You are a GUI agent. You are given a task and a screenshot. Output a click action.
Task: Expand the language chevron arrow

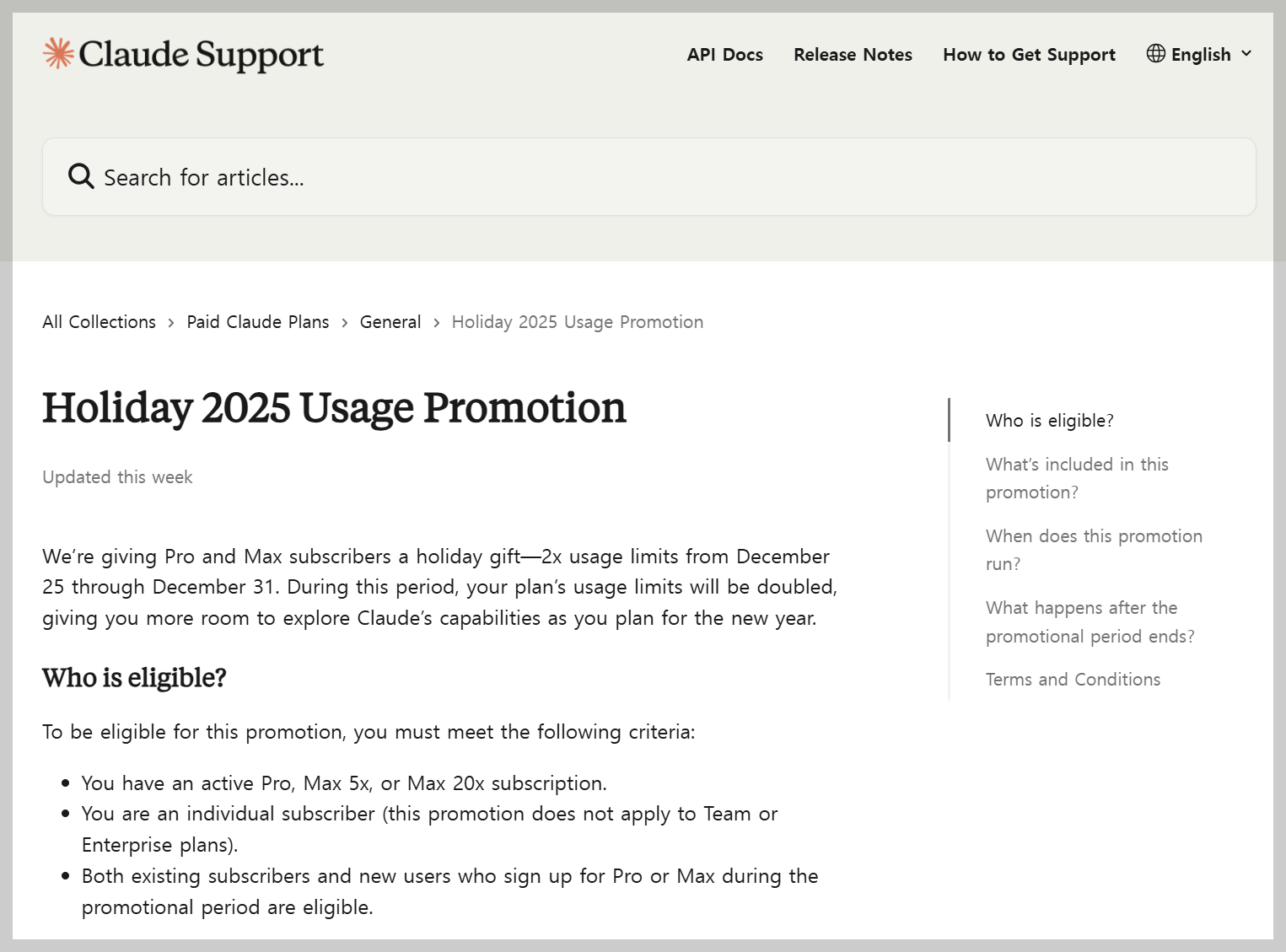point(1246,54)
